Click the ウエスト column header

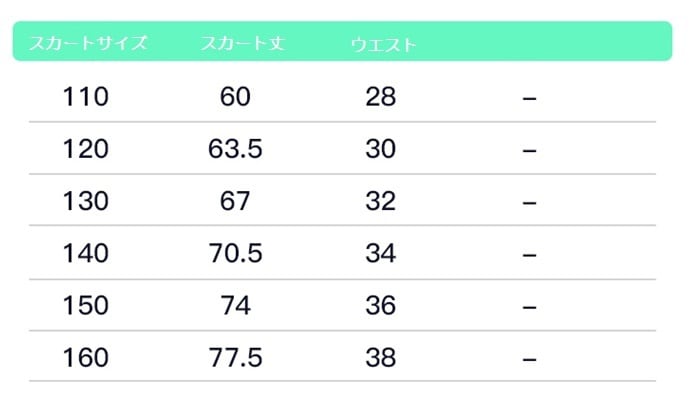coord(383,45)
